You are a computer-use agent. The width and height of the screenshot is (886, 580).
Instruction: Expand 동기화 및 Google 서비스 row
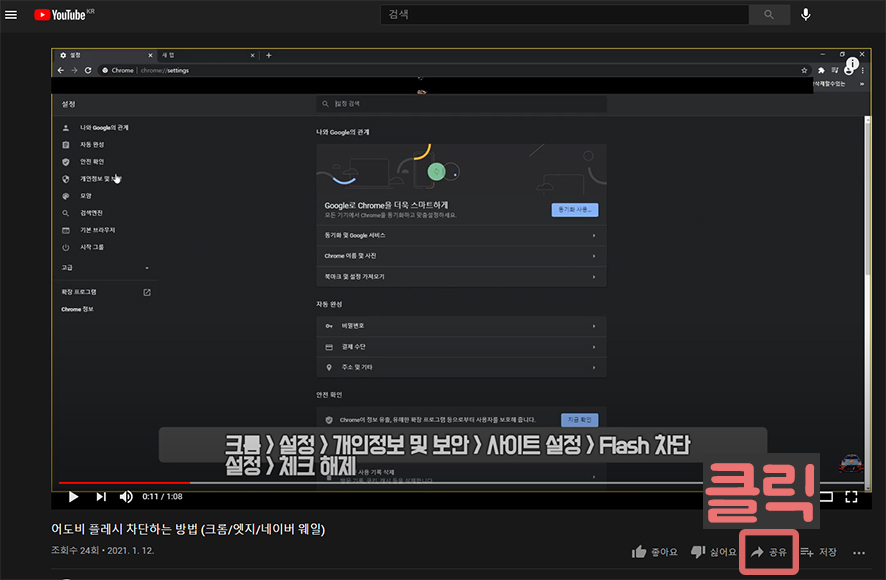461,235
